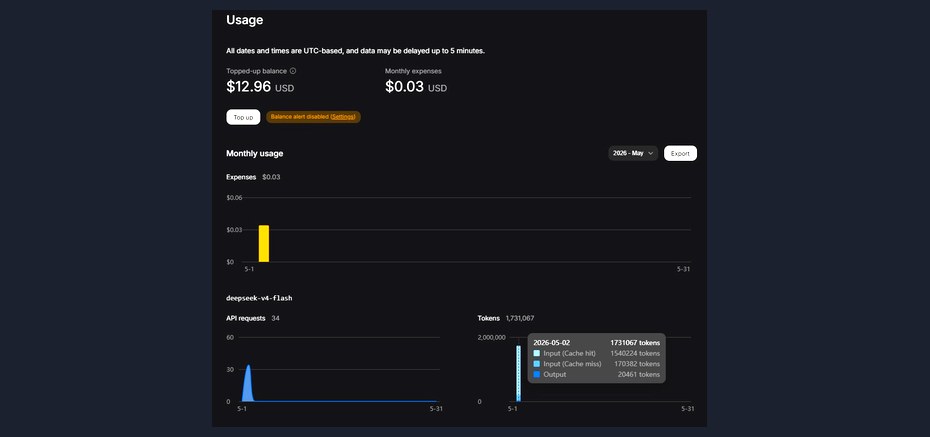Click the info icon beside Topped-up balance
930x437 pixels.
click(x=293, y=71)
